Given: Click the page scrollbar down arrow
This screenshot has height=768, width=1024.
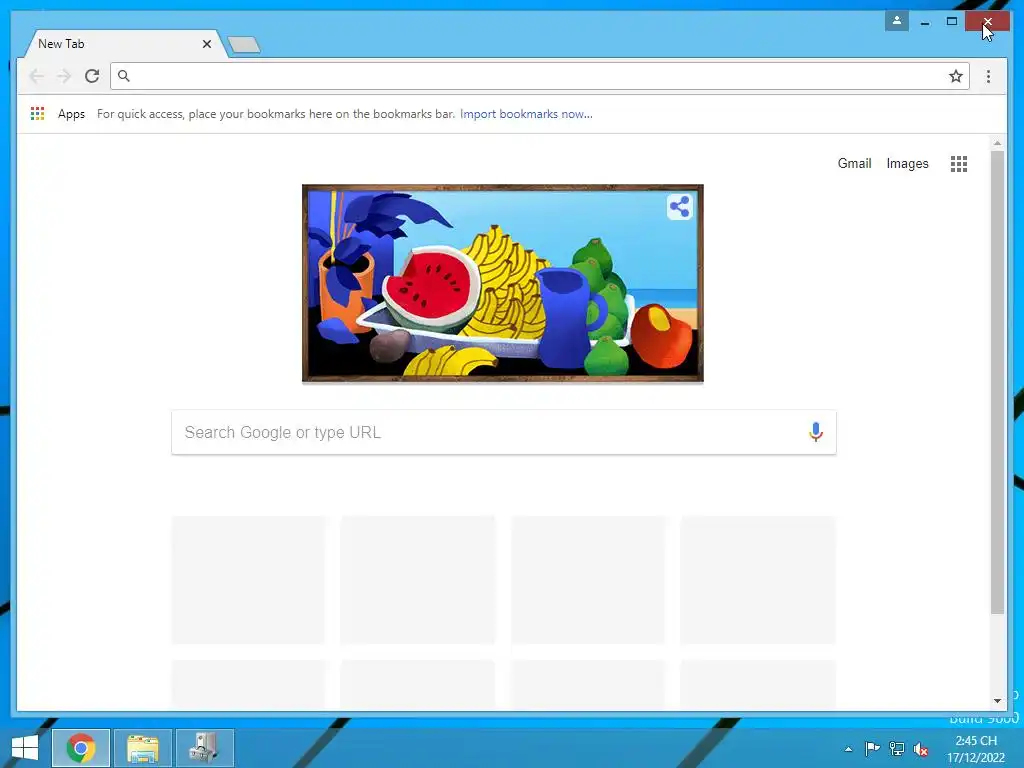Looking at the screenshot, I should coord(997,701).
